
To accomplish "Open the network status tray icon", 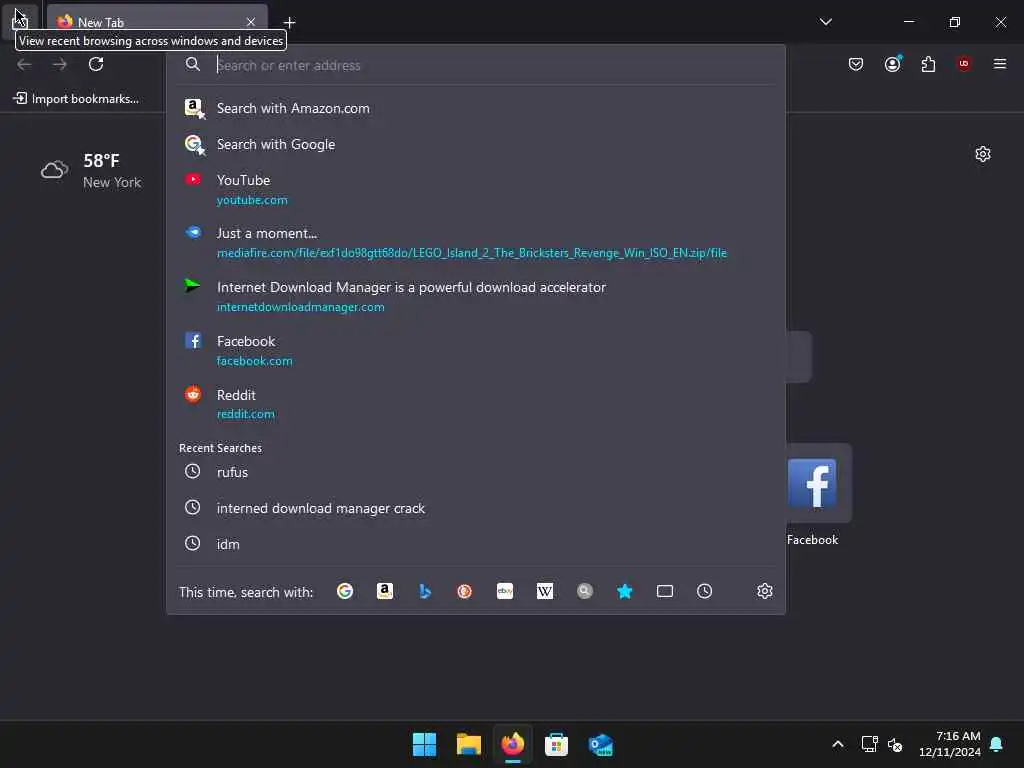I will (869, 744).
